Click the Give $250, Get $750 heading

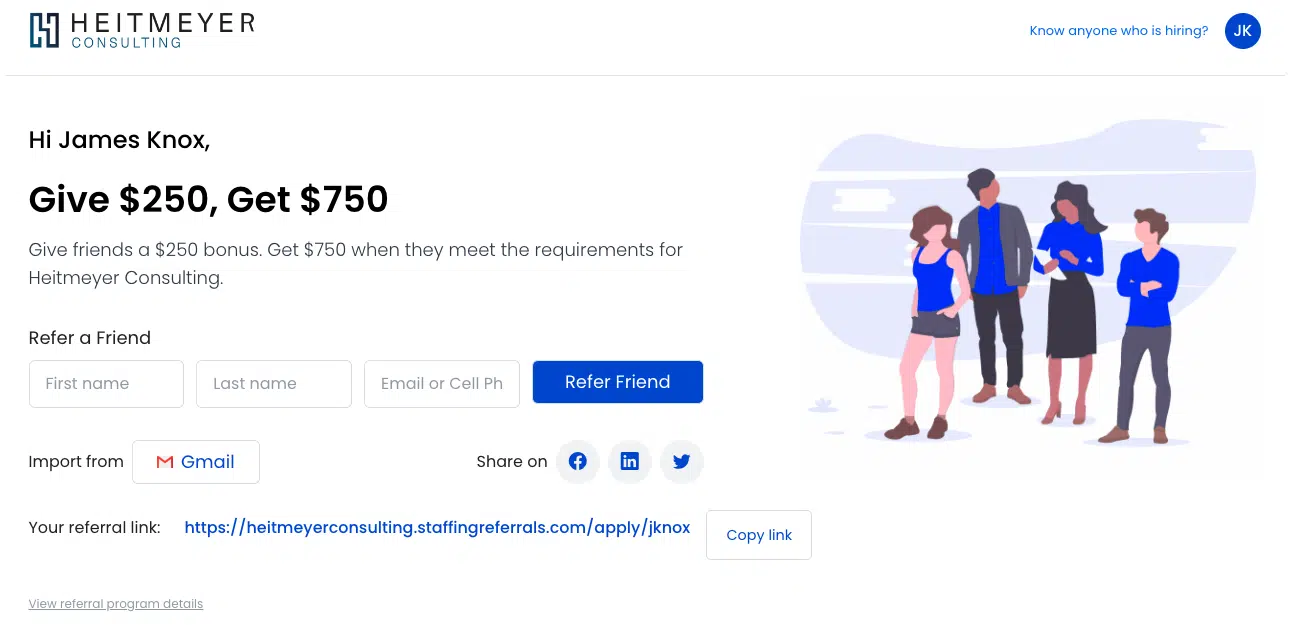pos(208,199)
